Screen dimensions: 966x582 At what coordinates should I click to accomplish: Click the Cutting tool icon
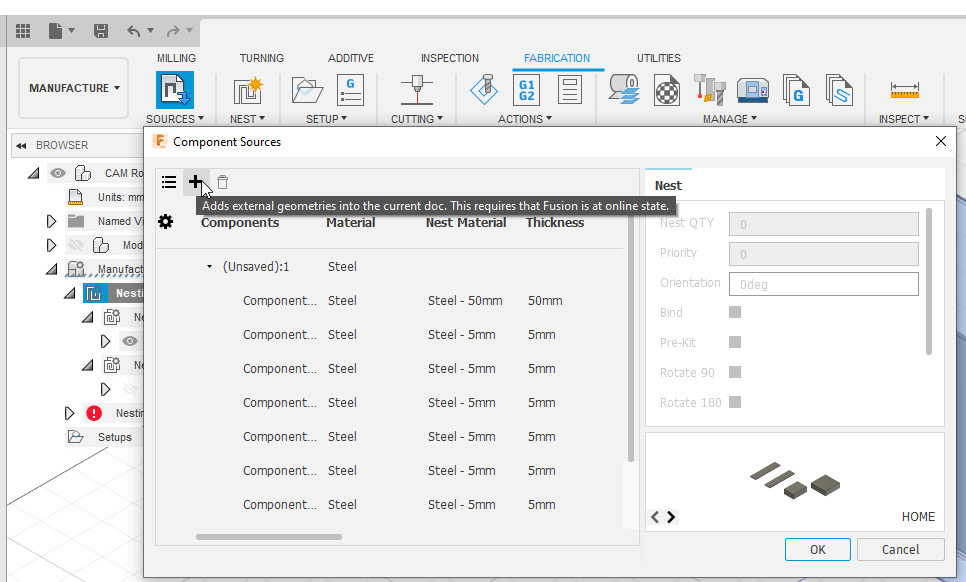click(417, 90)
